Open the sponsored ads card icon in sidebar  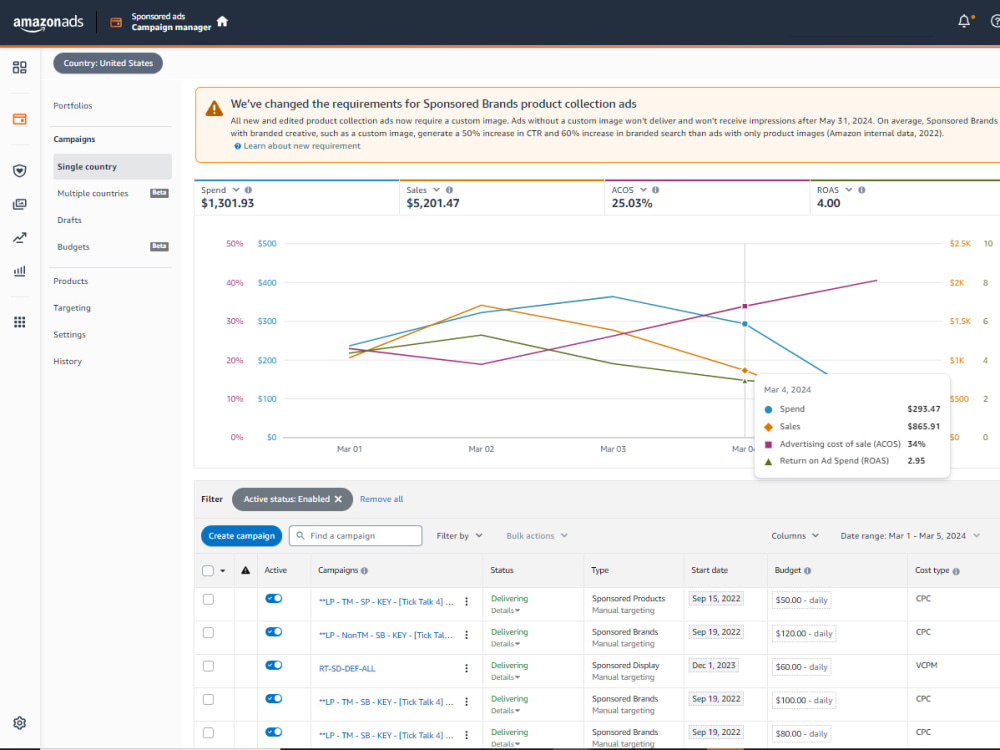pos(20,119)
